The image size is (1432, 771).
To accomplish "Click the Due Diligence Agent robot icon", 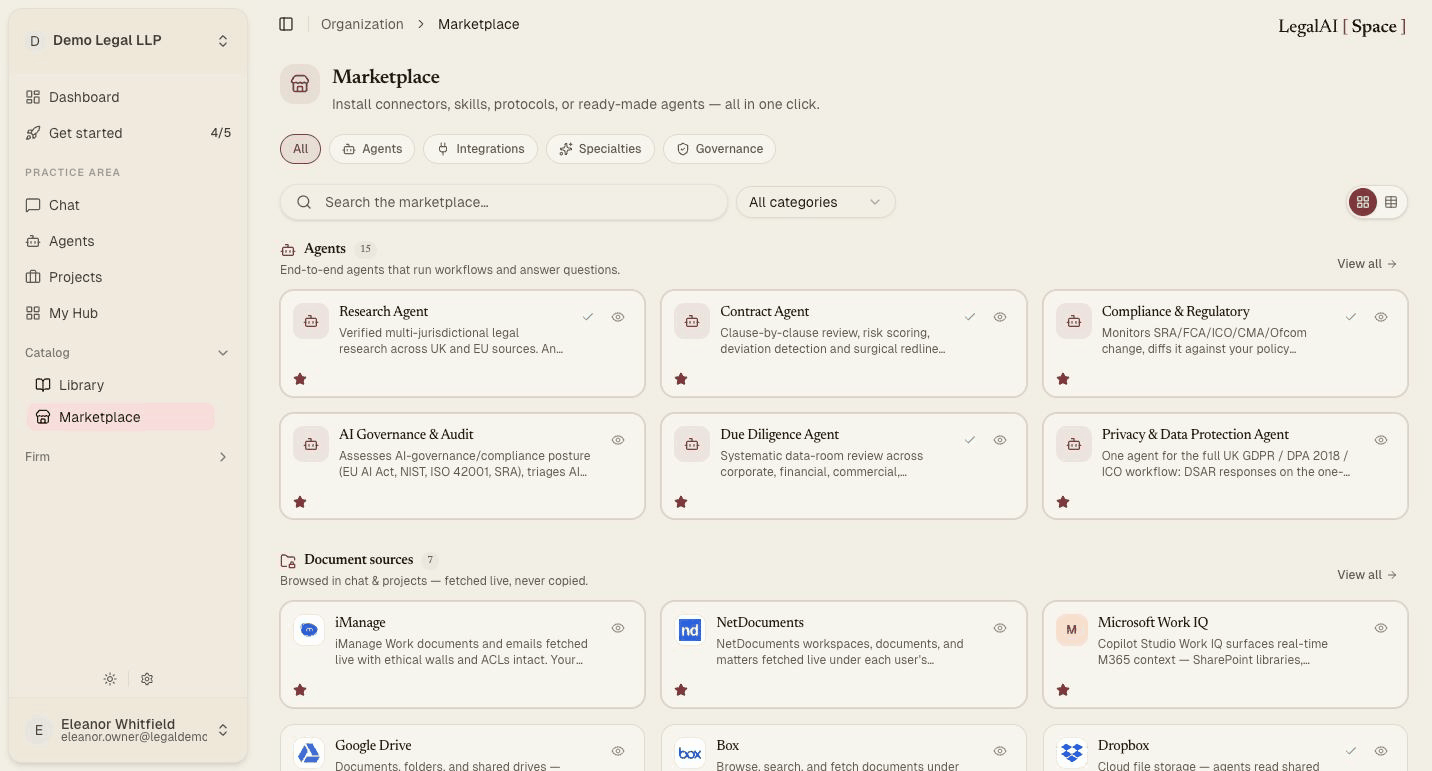I will pyautogui.click(x=692, y=445).
